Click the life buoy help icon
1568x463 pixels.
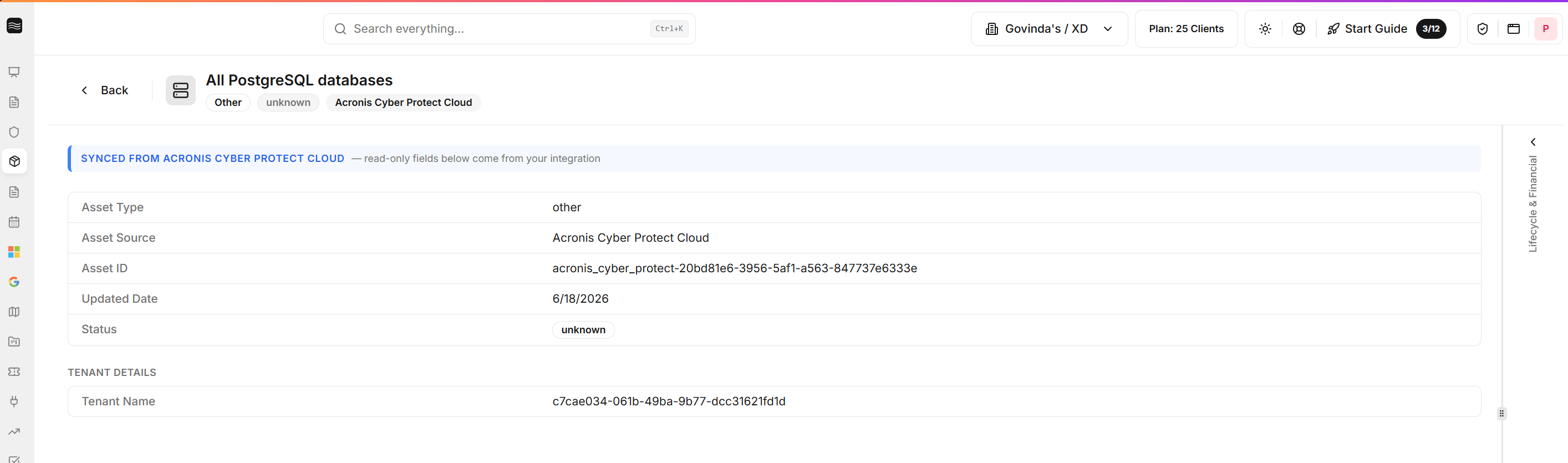(x=1299, y=29)
